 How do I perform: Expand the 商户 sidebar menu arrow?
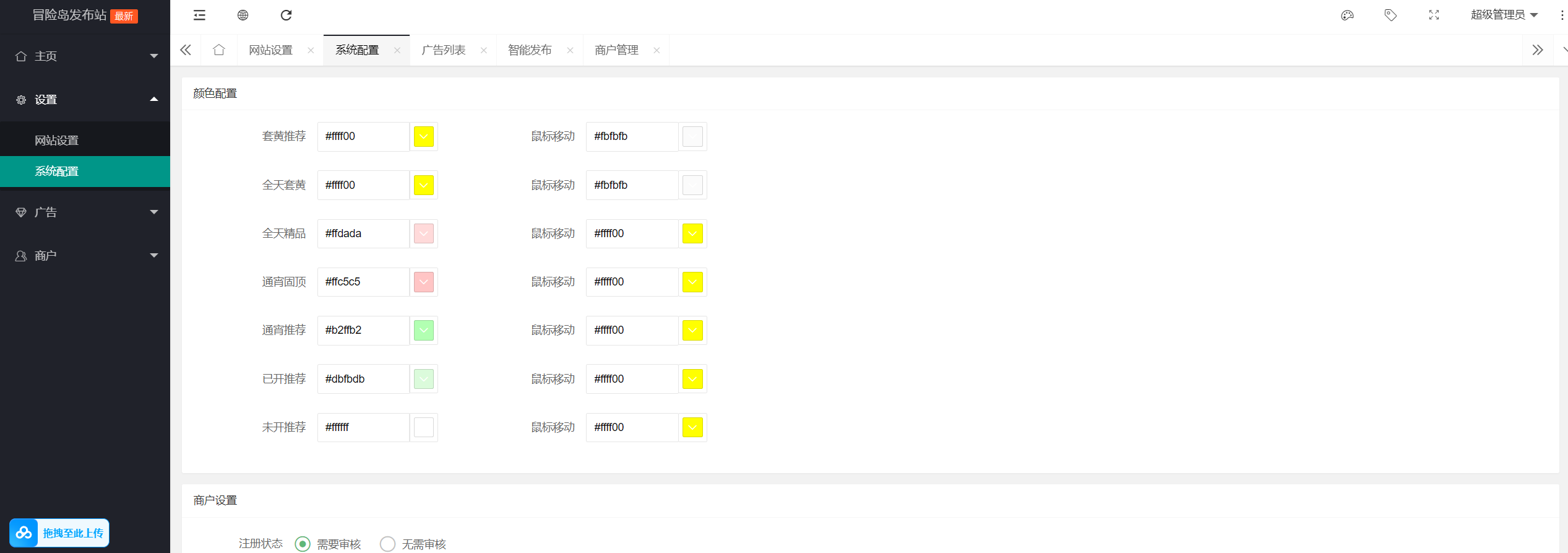click(x=154, y=256)
